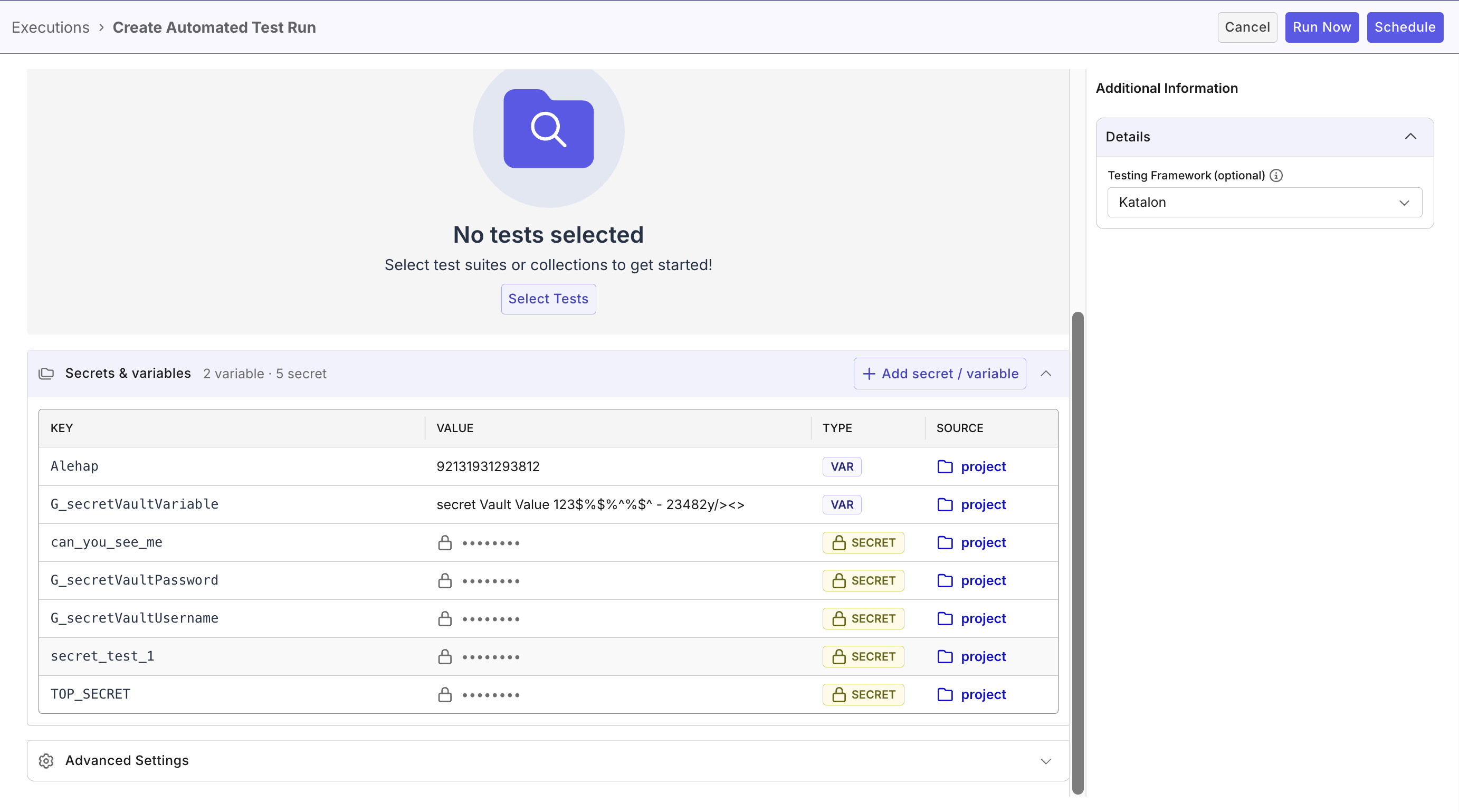The width and height of the screenshot is (1459, 812).
Task: Click the lock icon in TOP_SECRET value
Action: (445, 694)
